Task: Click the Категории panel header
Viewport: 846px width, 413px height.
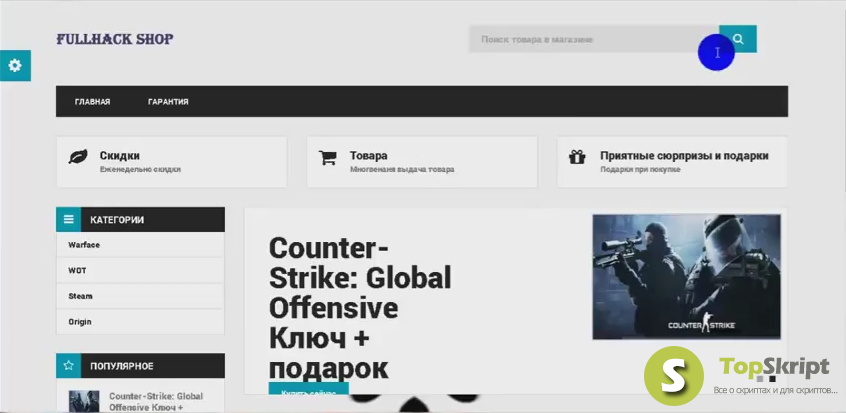Action: pos(140,220)
